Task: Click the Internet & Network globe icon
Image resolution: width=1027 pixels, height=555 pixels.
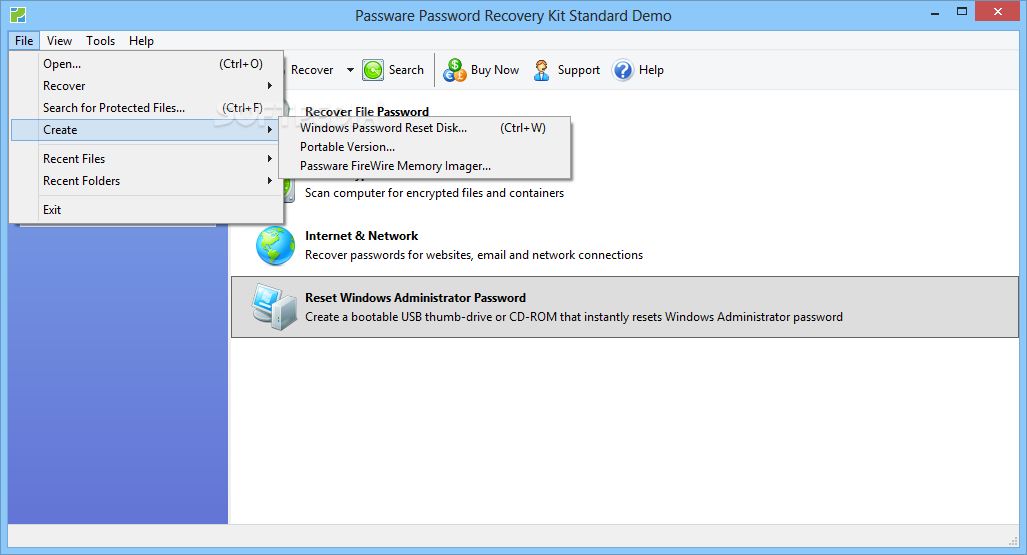Action: [275, 246]
